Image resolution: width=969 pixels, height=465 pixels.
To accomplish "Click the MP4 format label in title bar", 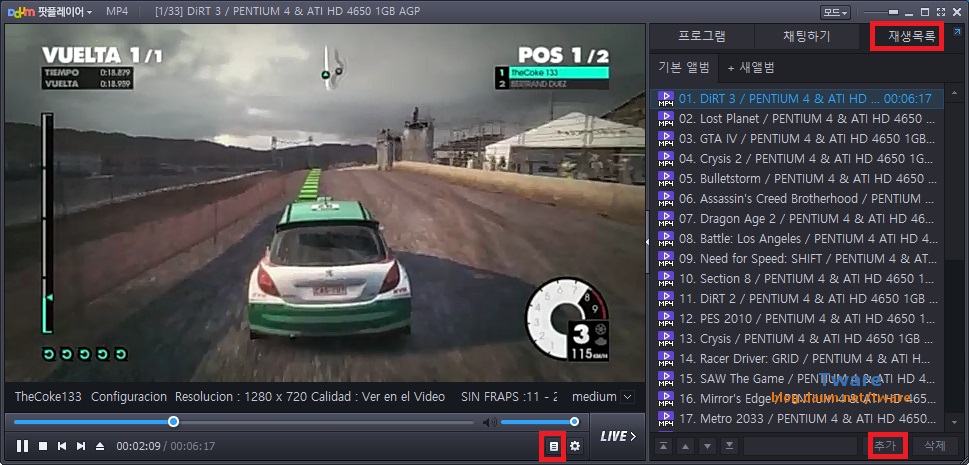I will tap(117, 12).
